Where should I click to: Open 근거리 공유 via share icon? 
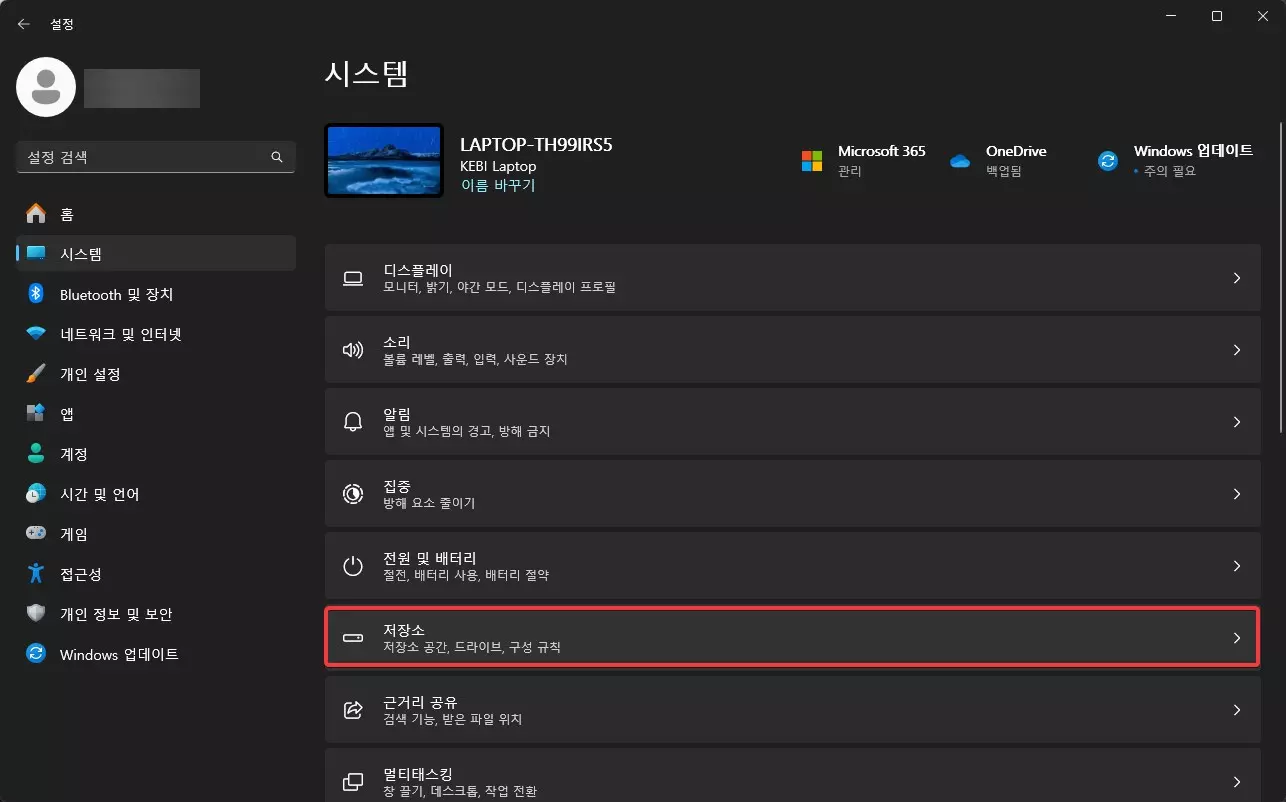tap(352, 709)
